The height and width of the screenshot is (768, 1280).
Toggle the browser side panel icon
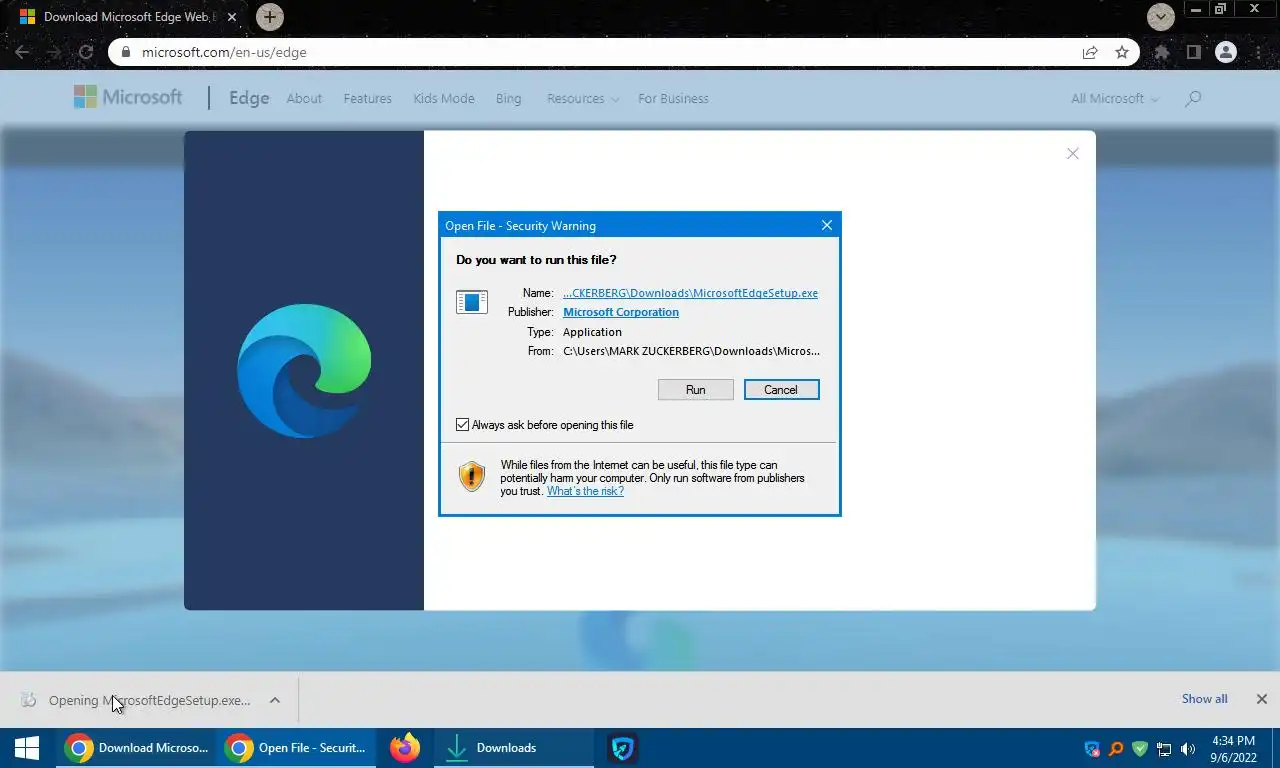pyautogui.click(x=1193, y=52)
